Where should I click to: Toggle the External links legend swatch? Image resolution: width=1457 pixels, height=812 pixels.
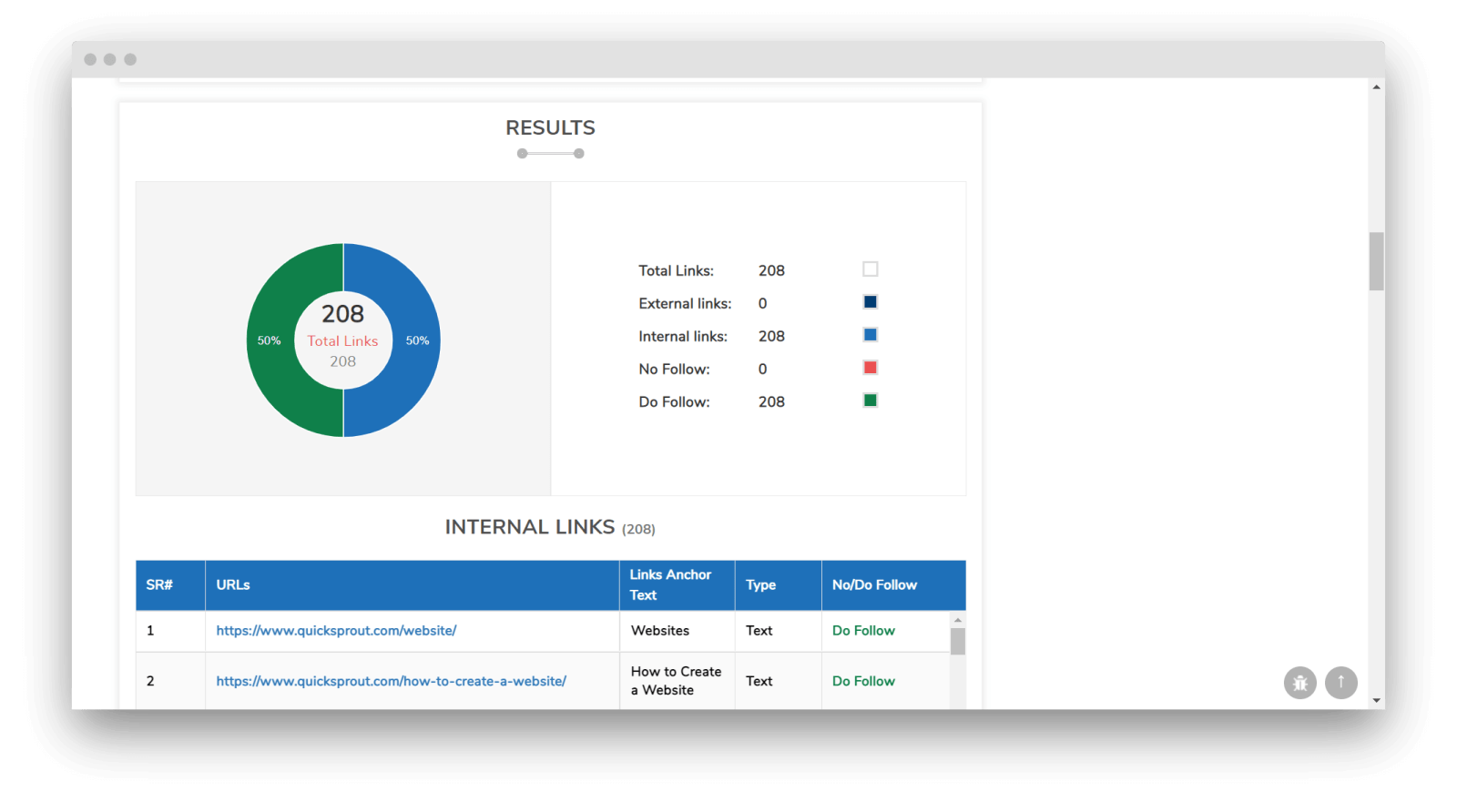pyautogui.click(x=870, y=302)
